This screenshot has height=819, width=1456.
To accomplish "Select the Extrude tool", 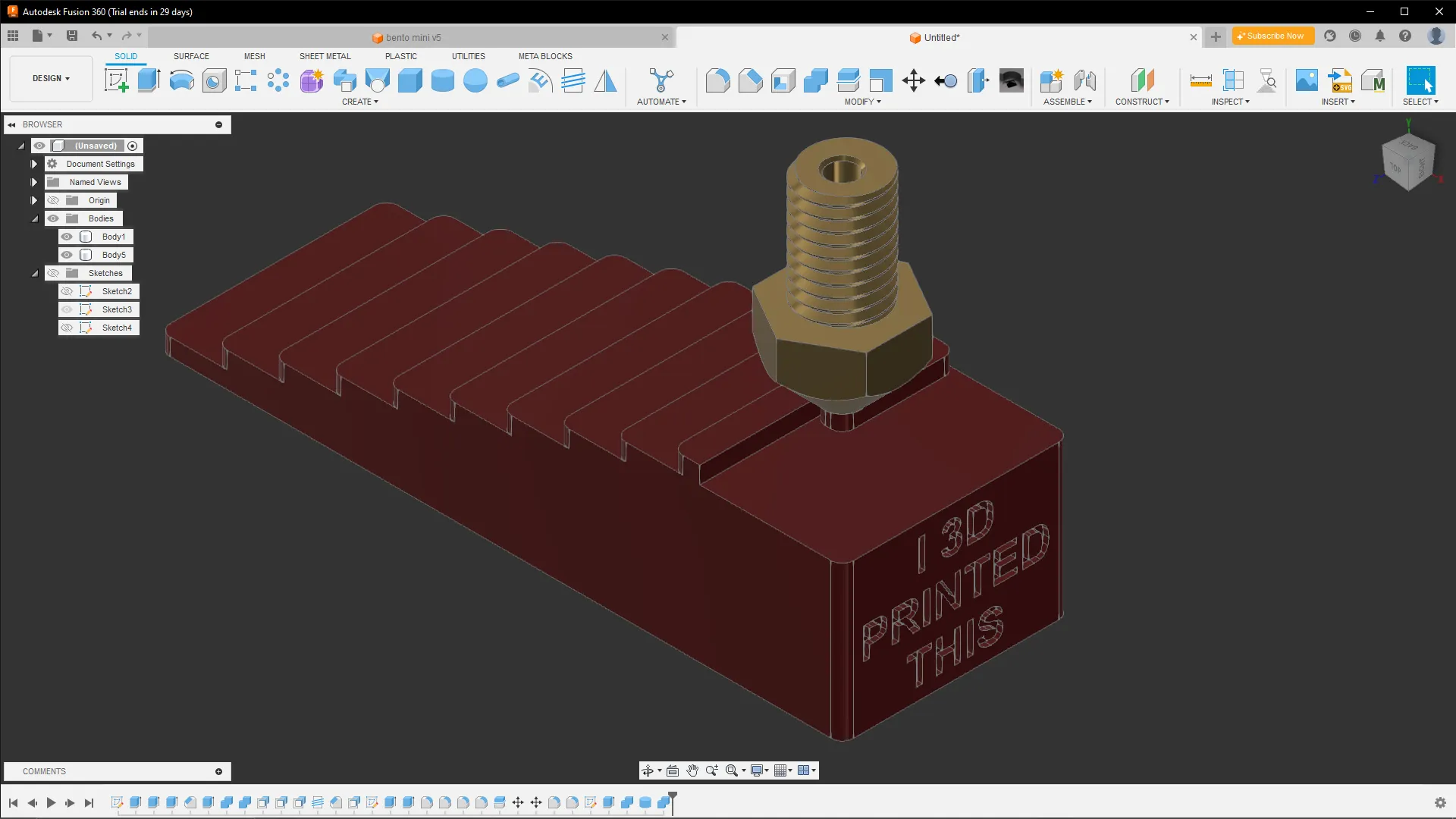I will [148, 80].
